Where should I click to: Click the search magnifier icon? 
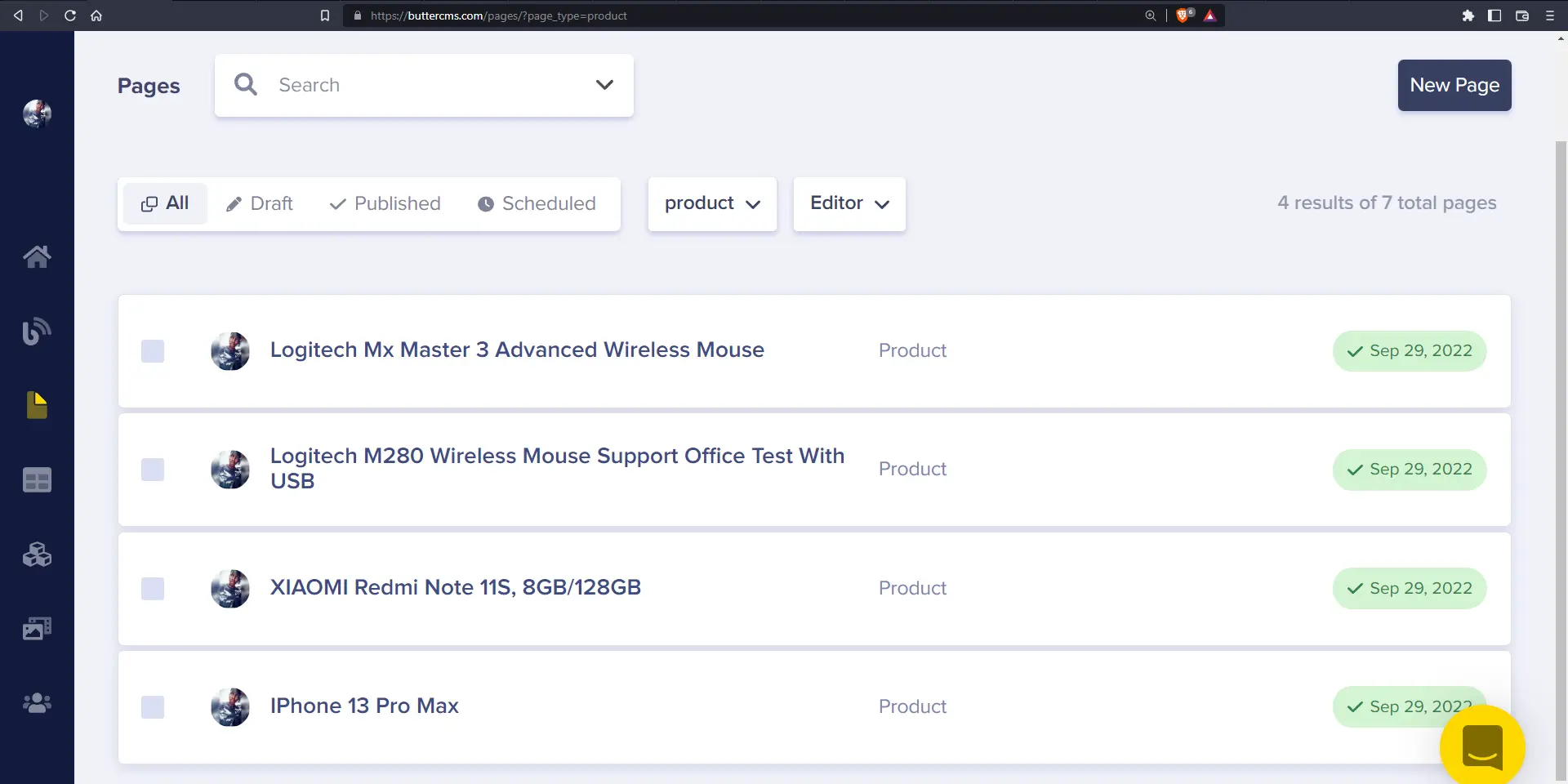(246, 84)
